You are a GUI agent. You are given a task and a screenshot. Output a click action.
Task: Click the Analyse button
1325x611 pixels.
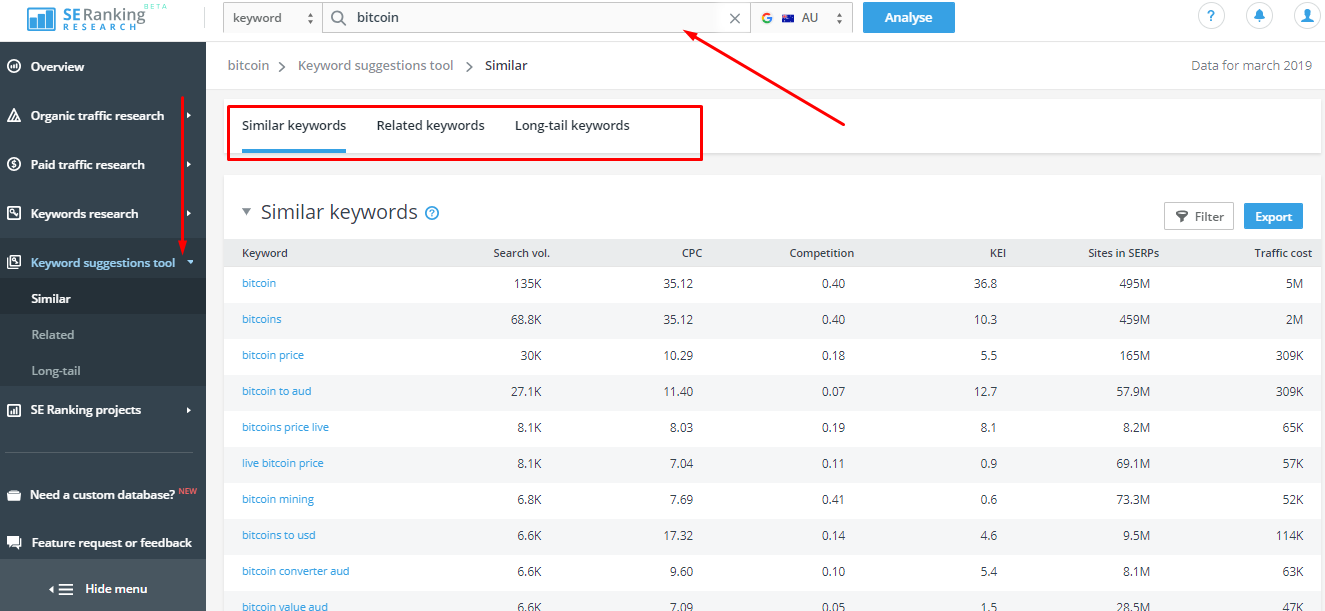pyautogui.click(x=908, y=17)
